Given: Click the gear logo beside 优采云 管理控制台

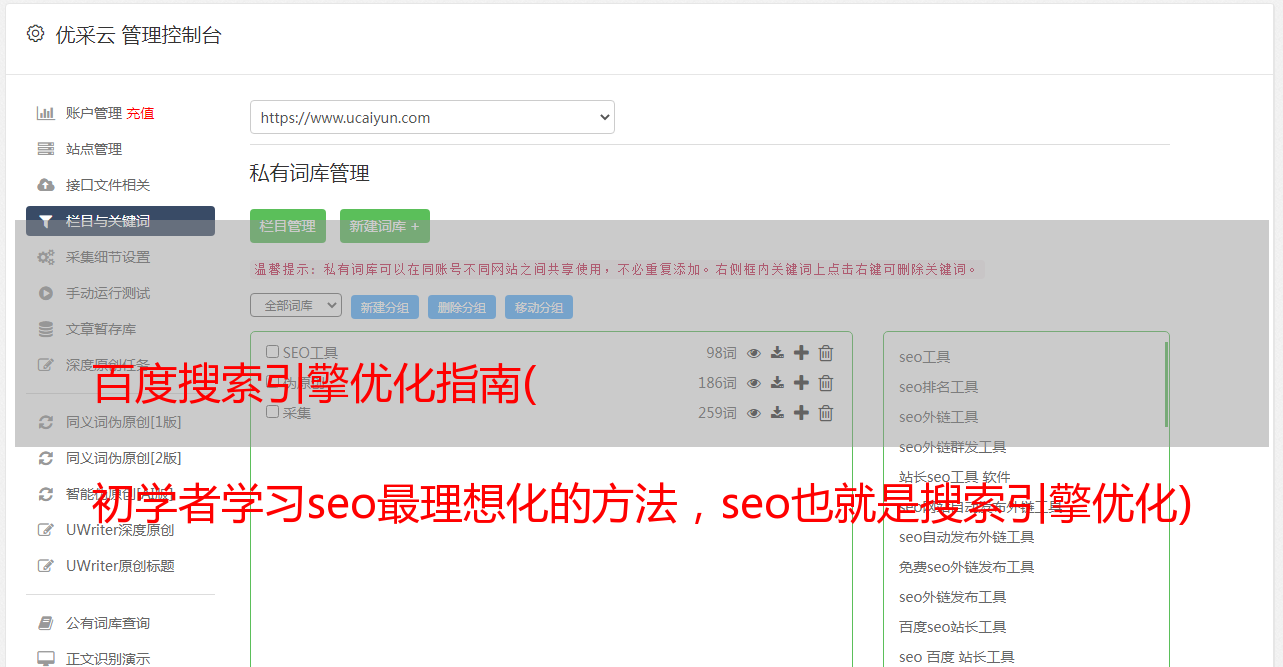Looking at the screenshot, I should (35, 34).
